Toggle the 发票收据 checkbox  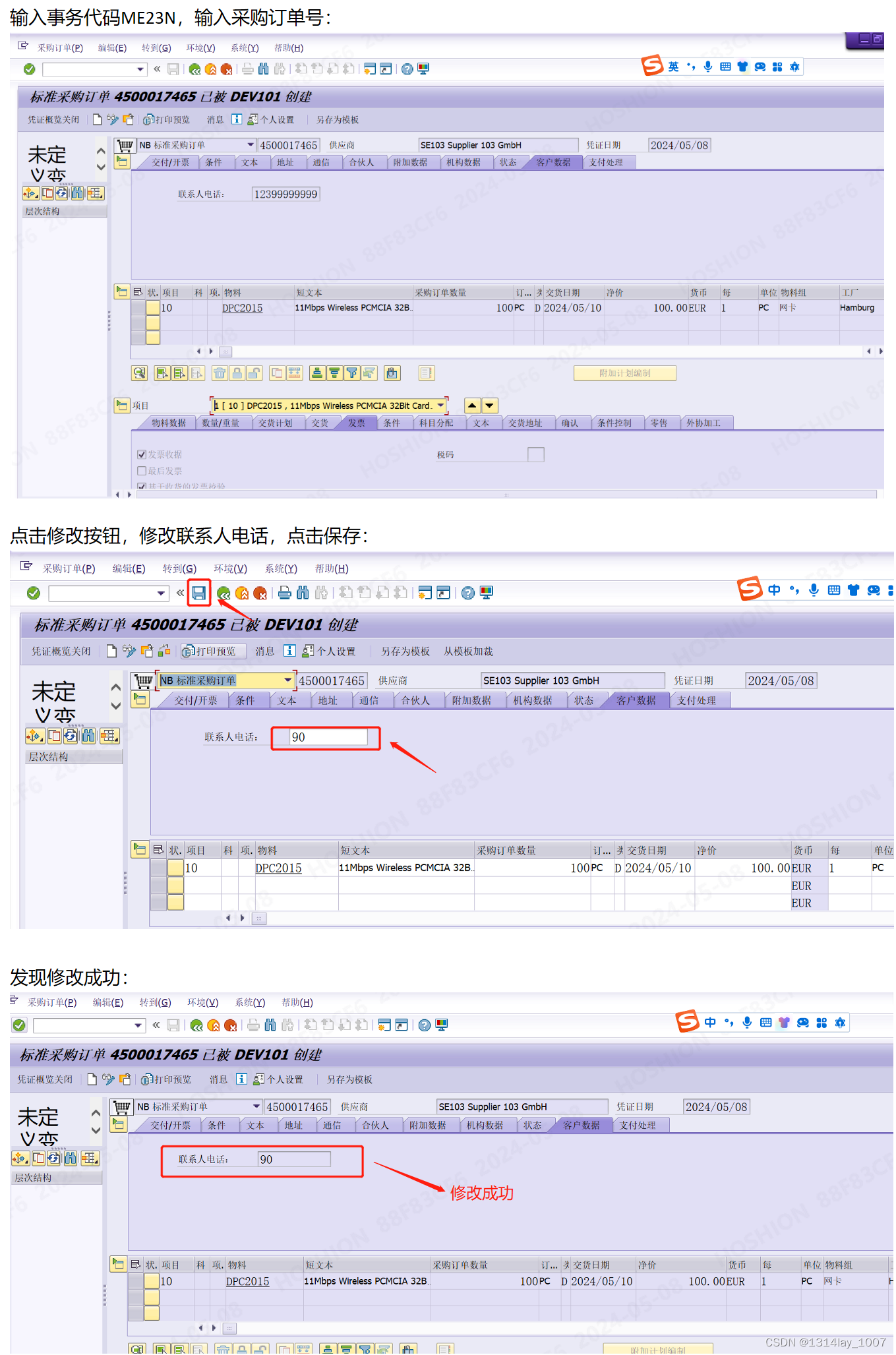click(141, 454)
